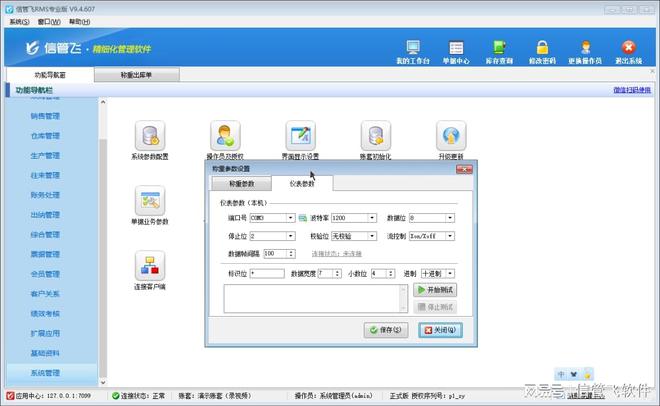The height and width of the screenshot is (406, 660).
Task: Click 更换操作员 switch operator icon
Action: tap(585, 48)
